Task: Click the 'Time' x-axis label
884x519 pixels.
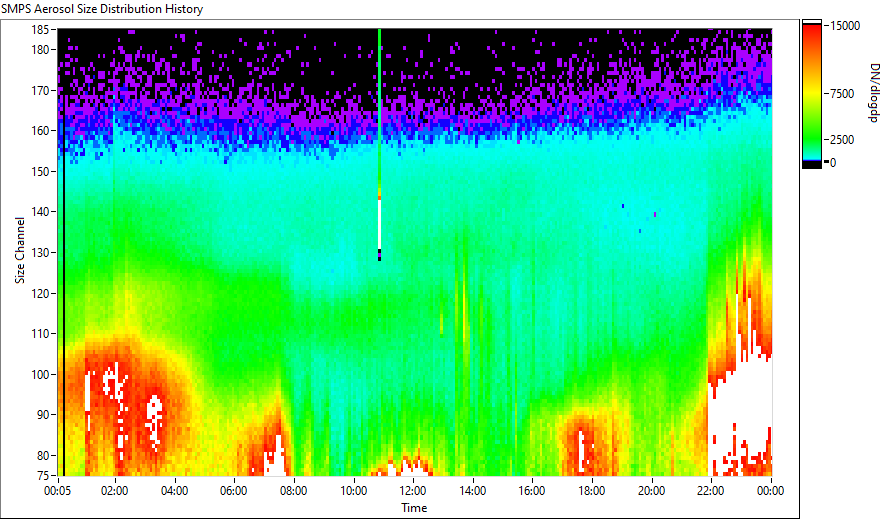Action: [x=414, y=508]
